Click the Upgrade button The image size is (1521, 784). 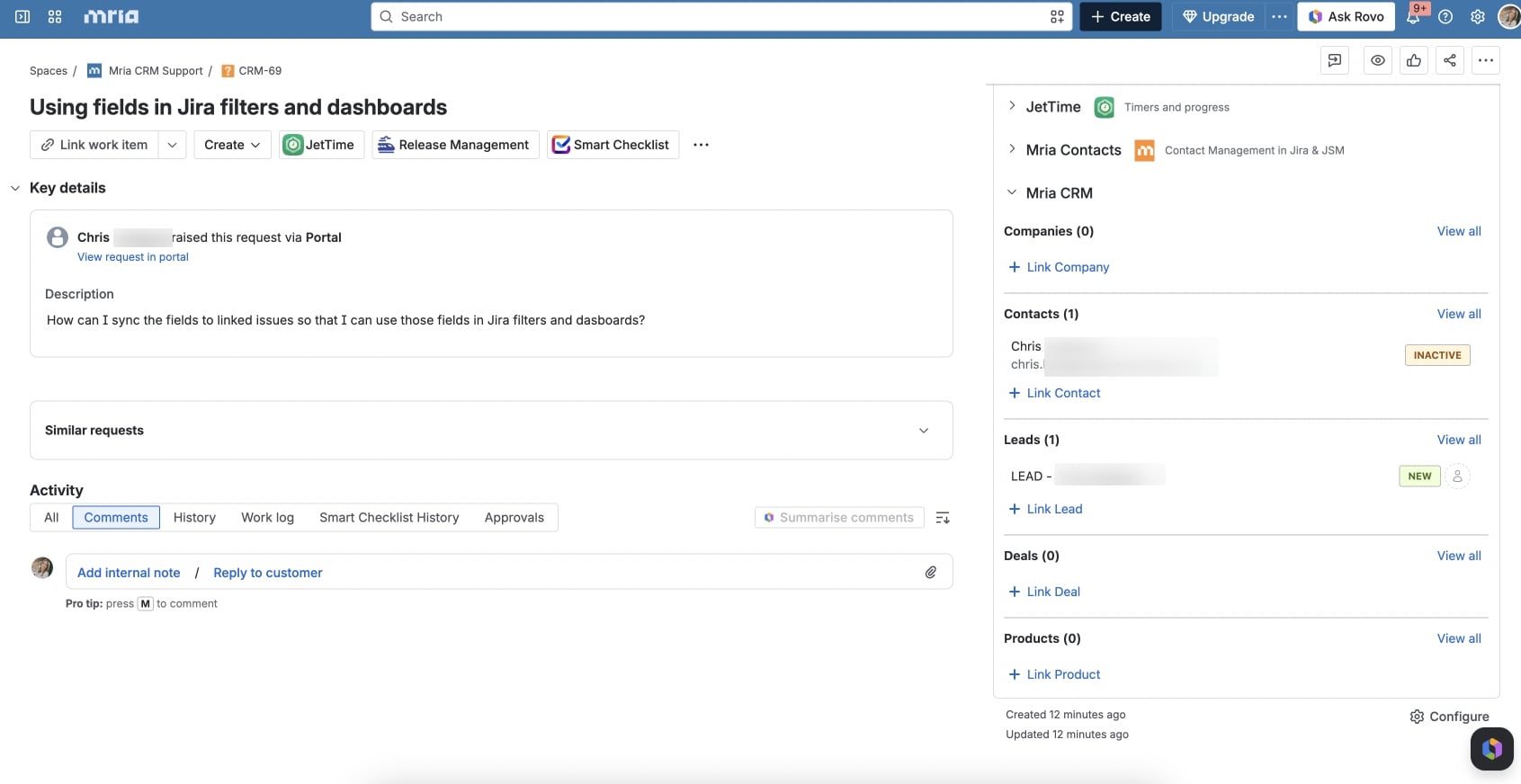coord(1219,16)
